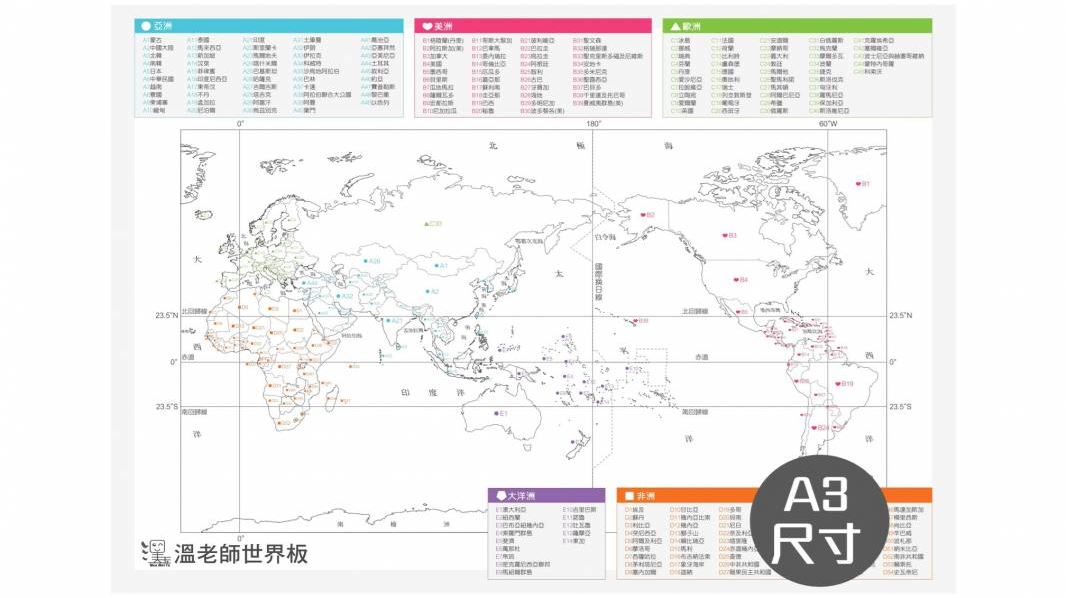Click the heart icon beside 美洲 header
1066x598 pixels.
(427, 26)
